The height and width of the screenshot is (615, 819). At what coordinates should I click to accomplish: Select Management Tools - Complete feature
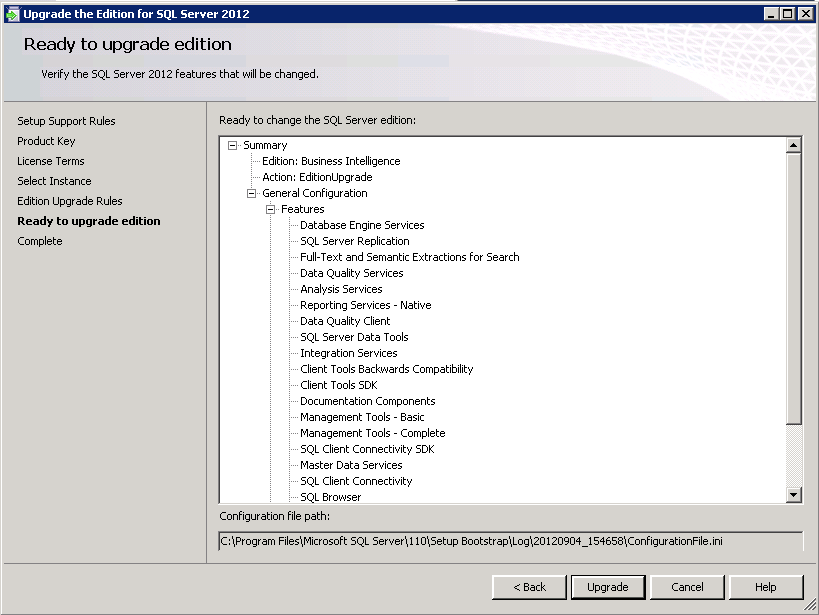(x=372, y=433)
